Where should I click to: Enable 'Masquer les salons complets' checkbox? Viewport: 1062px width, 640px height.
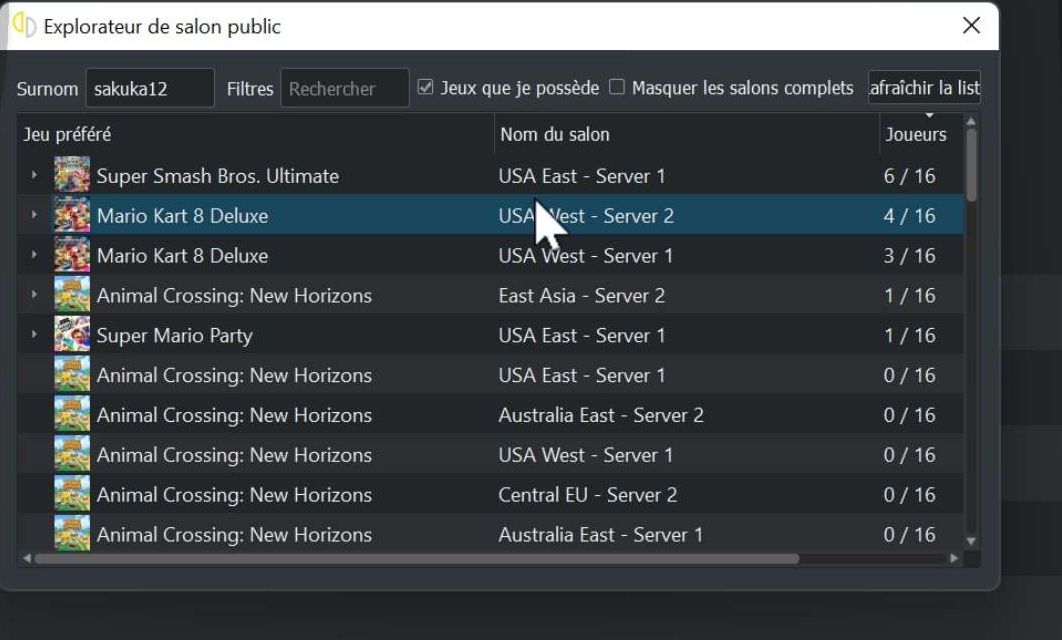(x=617, y=88)
